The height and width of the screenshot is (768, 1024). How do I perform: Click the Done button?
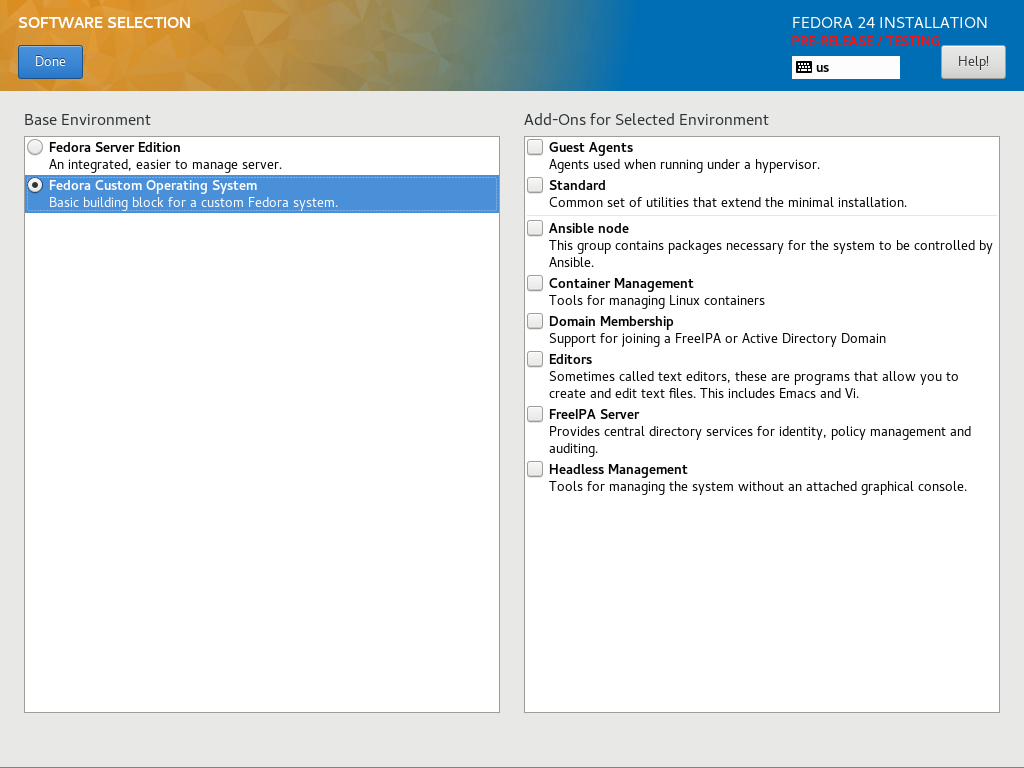50,62
